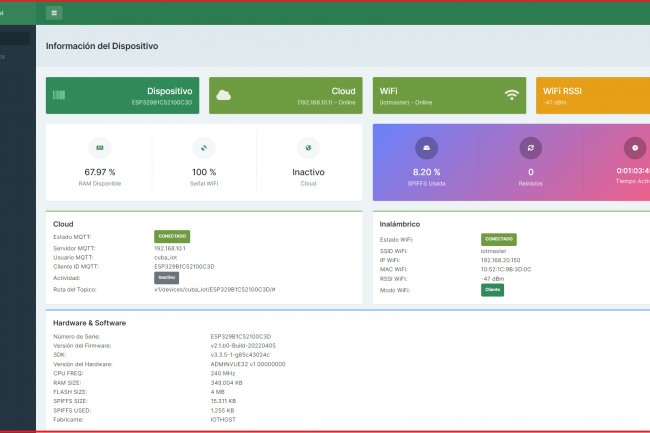Viewport: 650px width, 433px height.
Task: Click the globe icon above Inactivo Cloud
Action: click(308, 148)
